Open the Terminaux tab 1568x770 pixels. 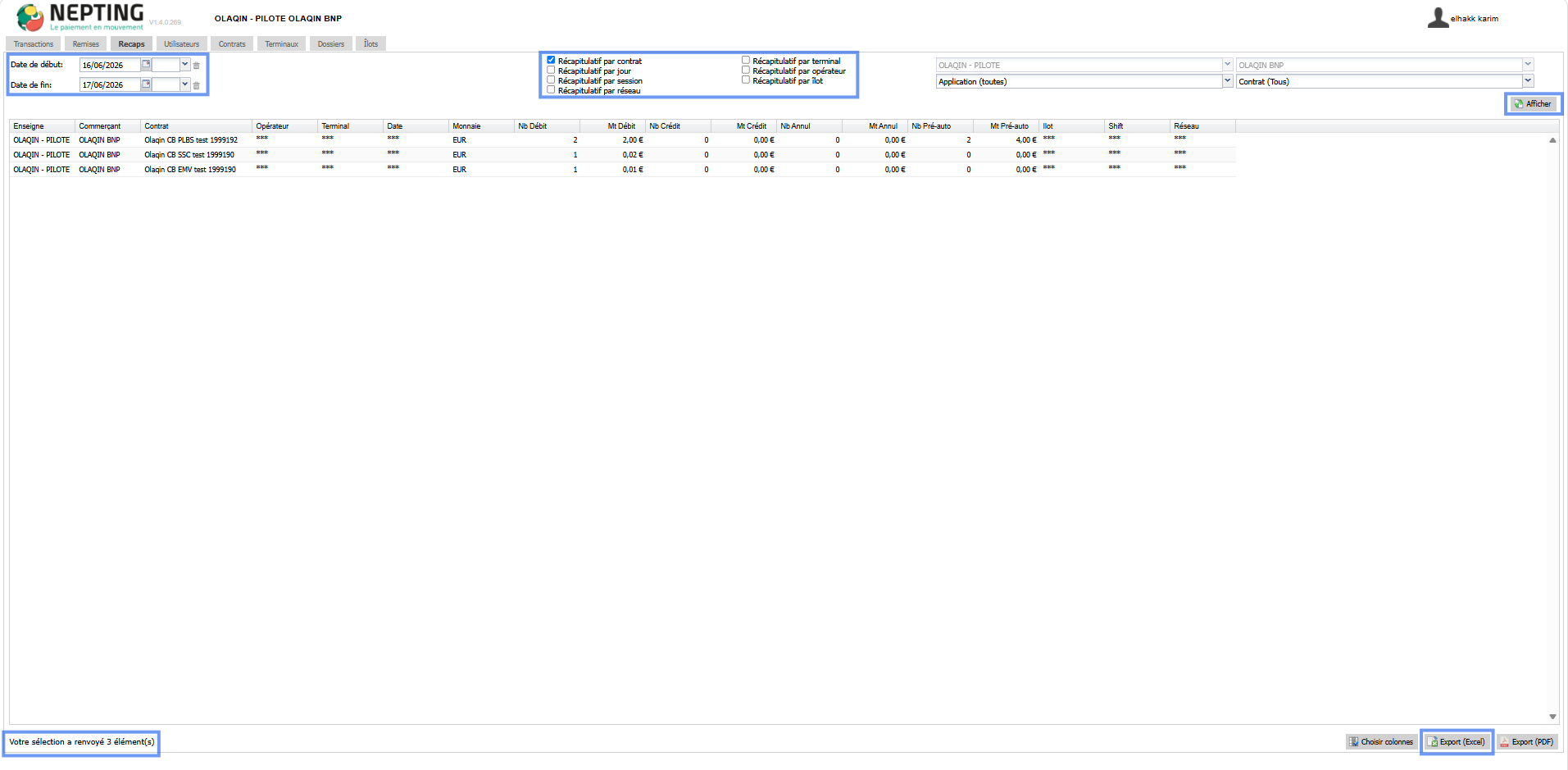(281, 44)
